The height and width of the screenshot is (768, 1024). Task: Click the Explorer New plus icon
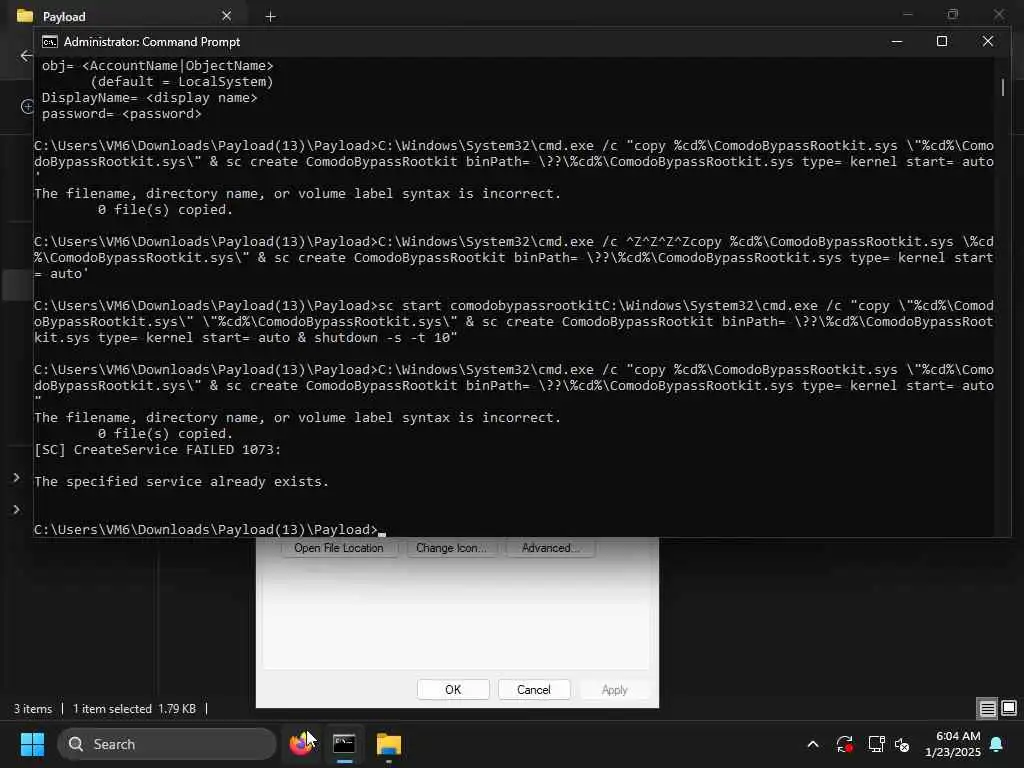[27, 106]
